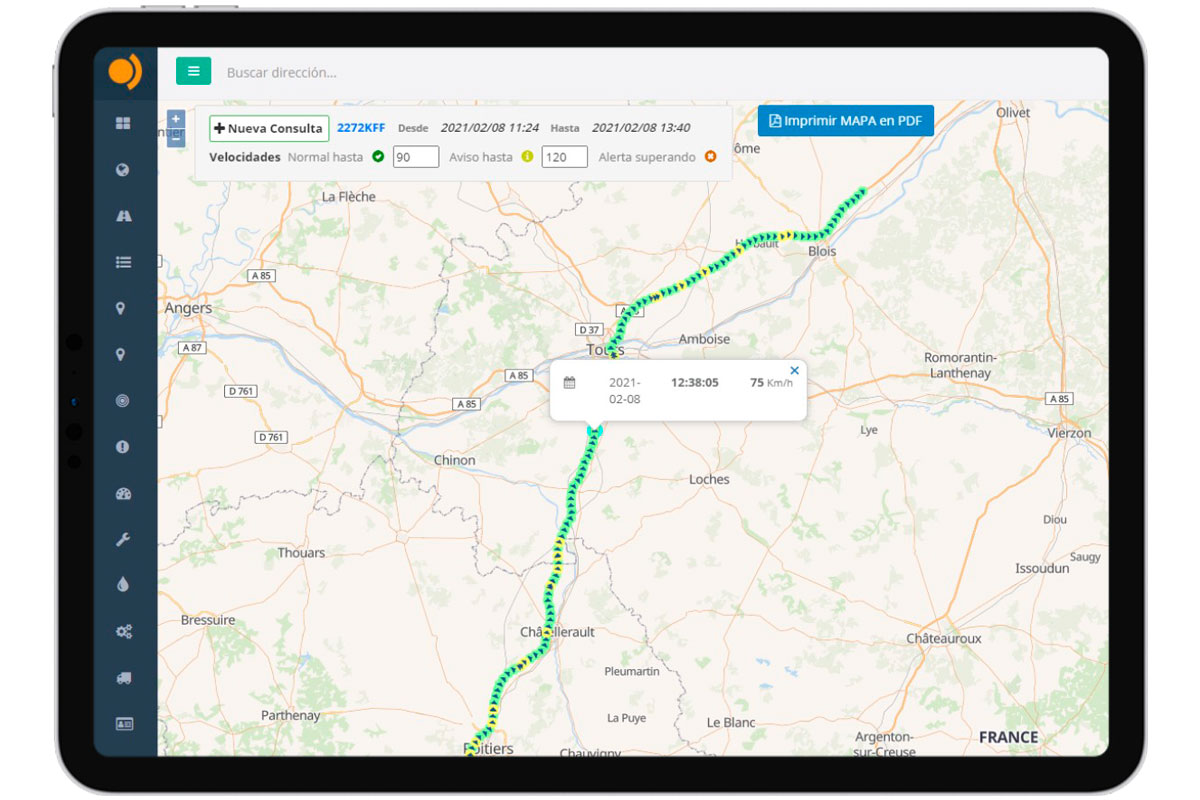
Task: Click Imprimir MAPA en PDF button
Action: click(x=845, y=121)
